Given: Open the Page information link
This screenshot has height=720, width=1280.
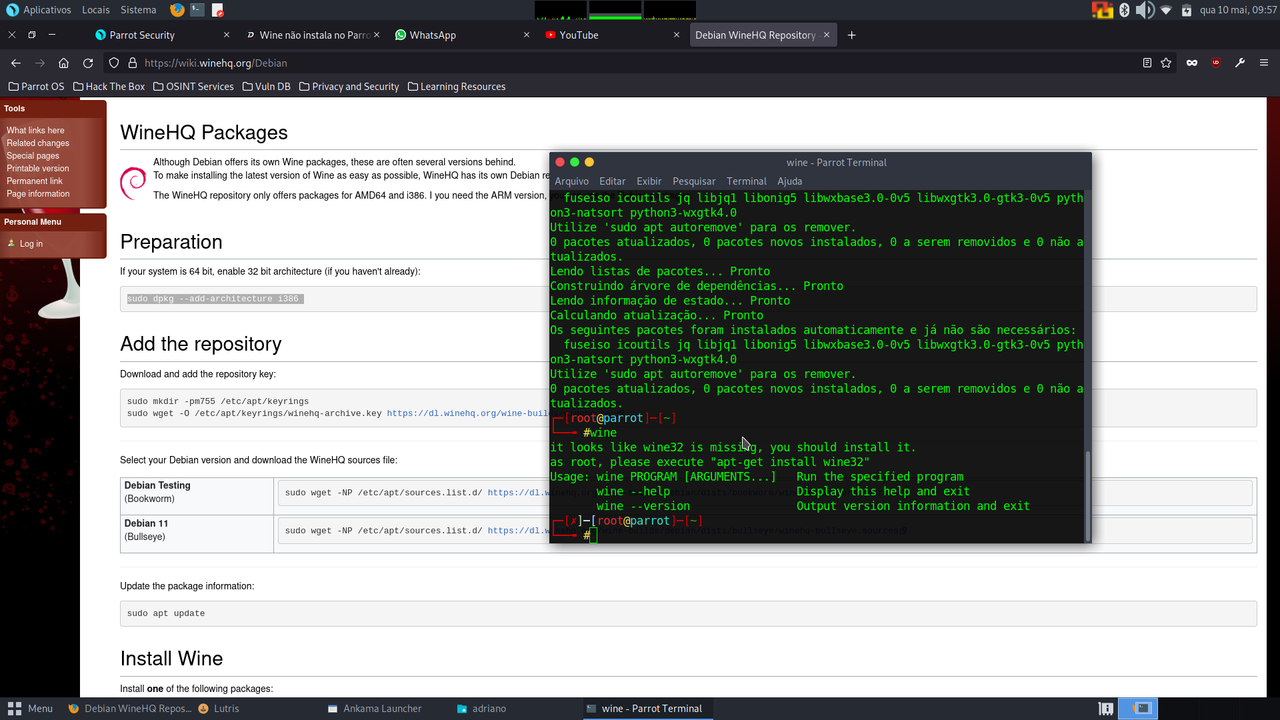Looking at the screenshot, I should coord(38,194).
